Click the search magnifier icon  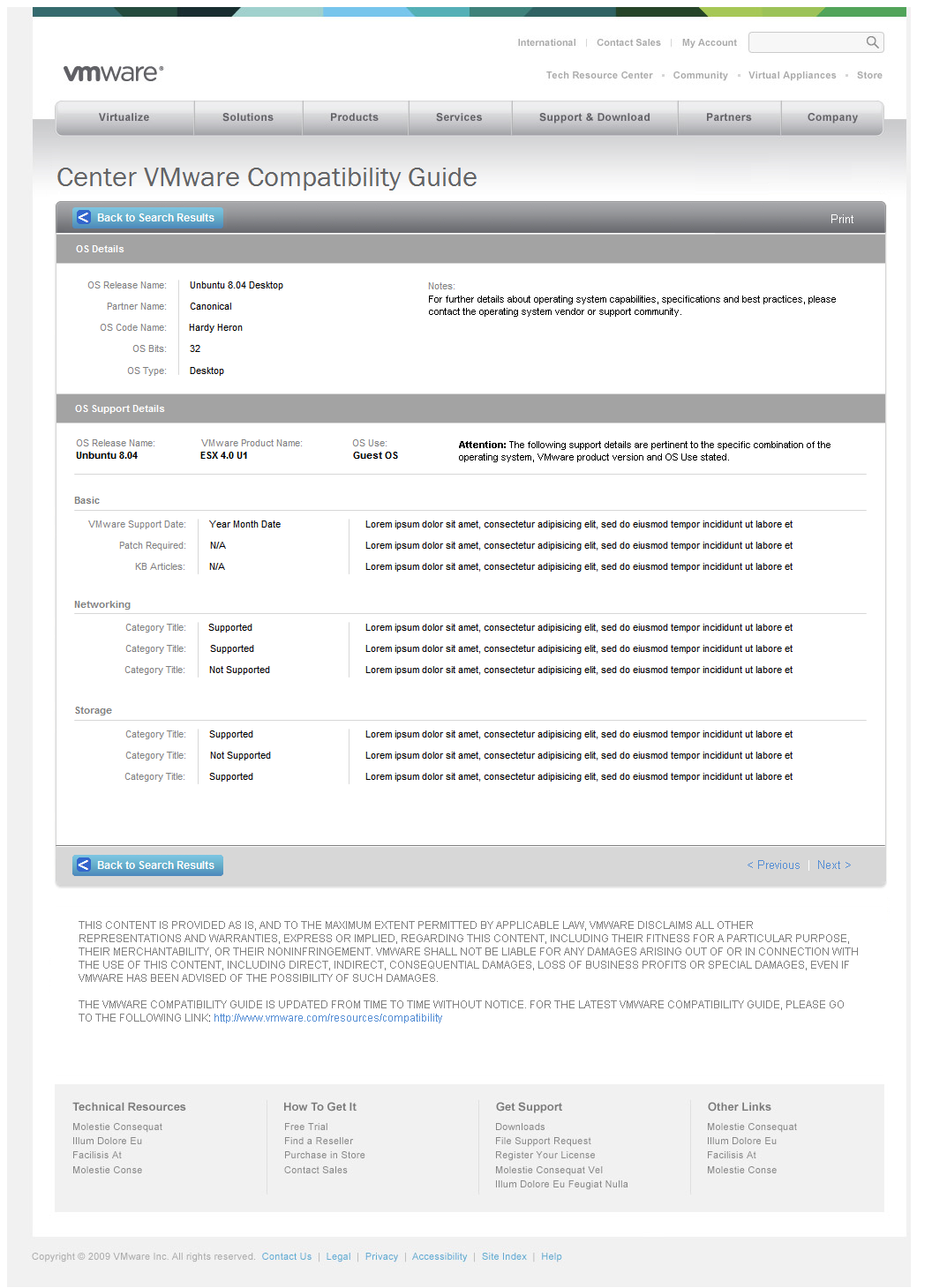[x=872, y=42]
